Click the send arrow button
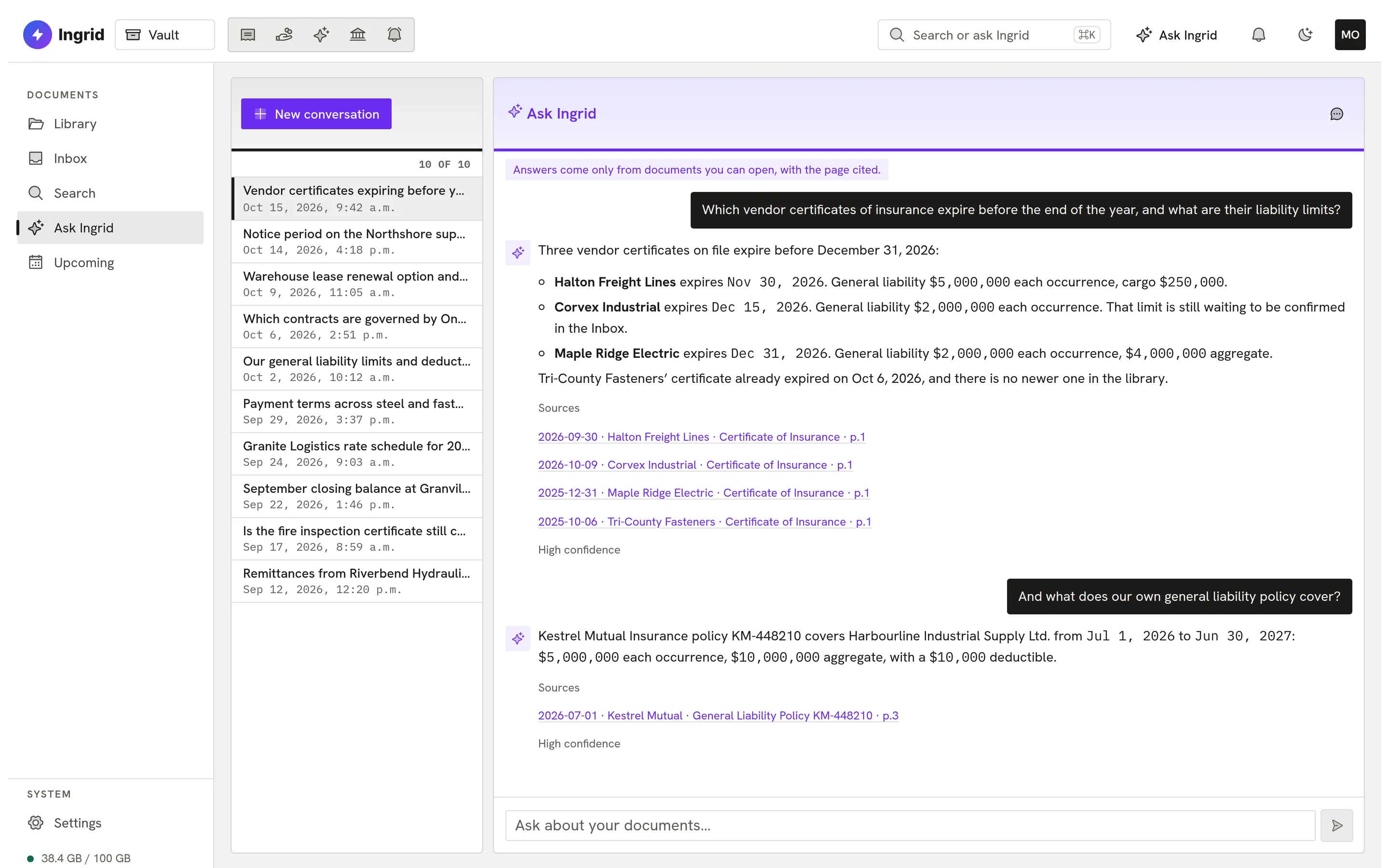This screenshot has height=868, width=1389. point(1336,826)
